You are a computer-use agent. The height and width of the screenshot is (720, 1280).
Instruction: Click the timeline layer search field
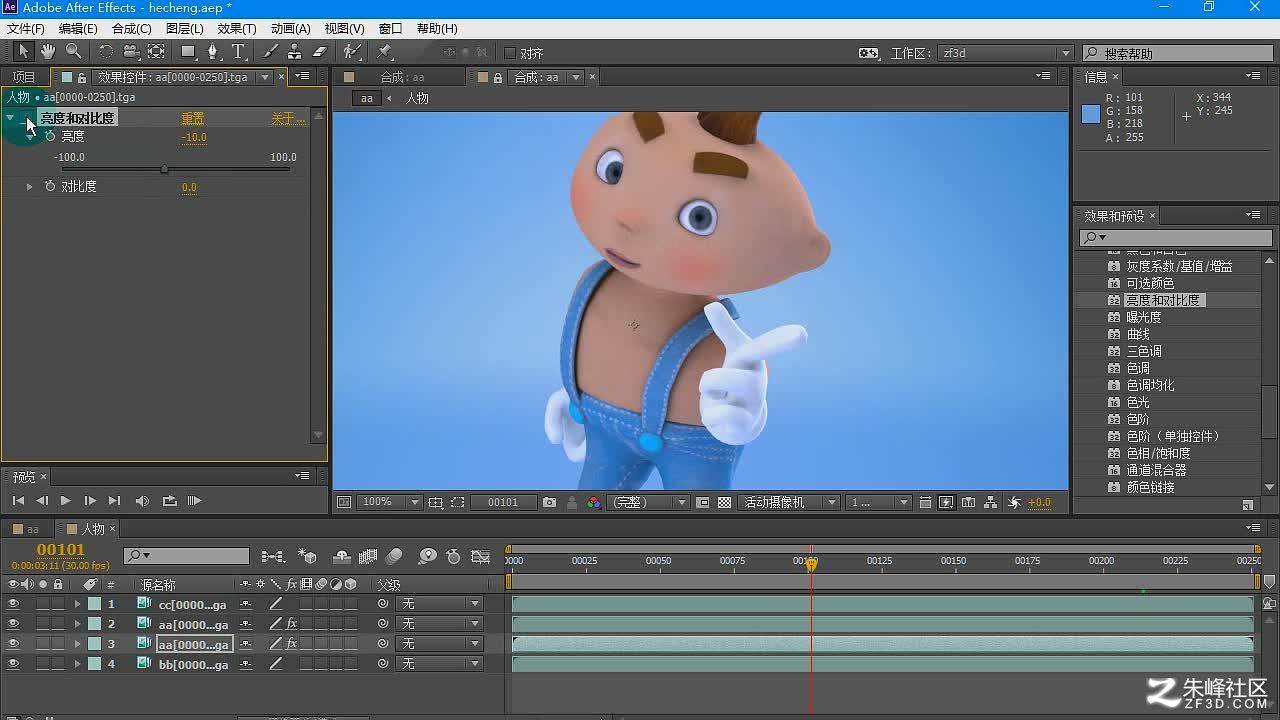tap(187, 556)
